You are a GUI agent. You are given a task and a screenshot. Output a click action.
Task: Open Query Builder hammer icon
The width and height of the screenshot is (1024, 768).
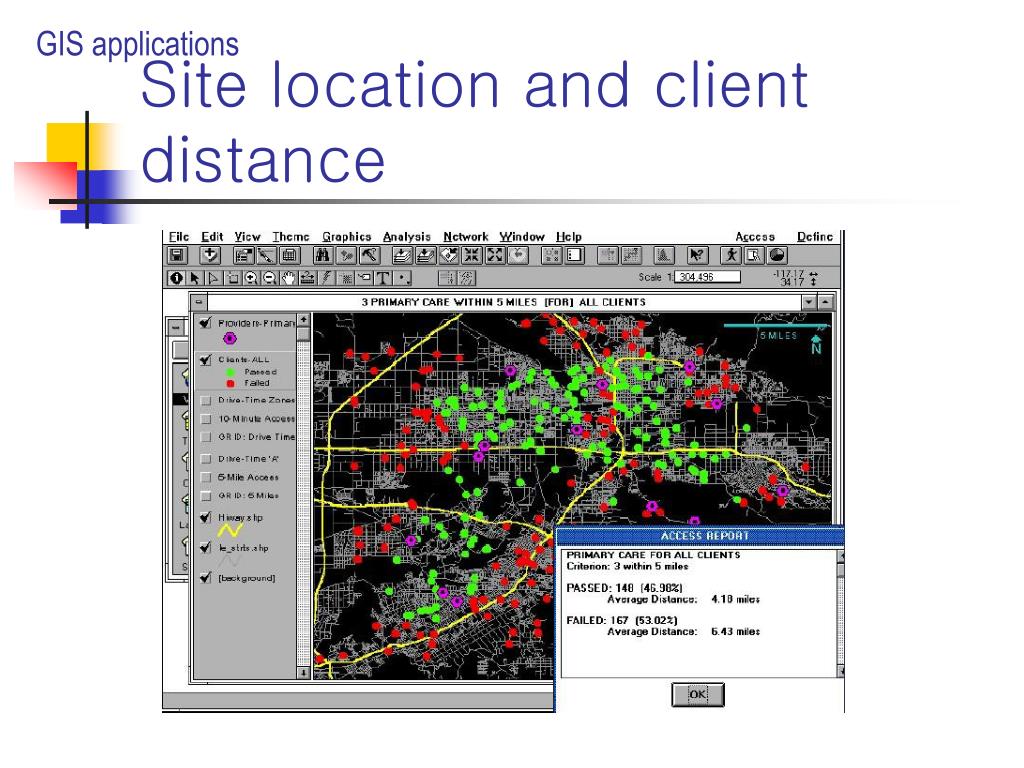370,255
